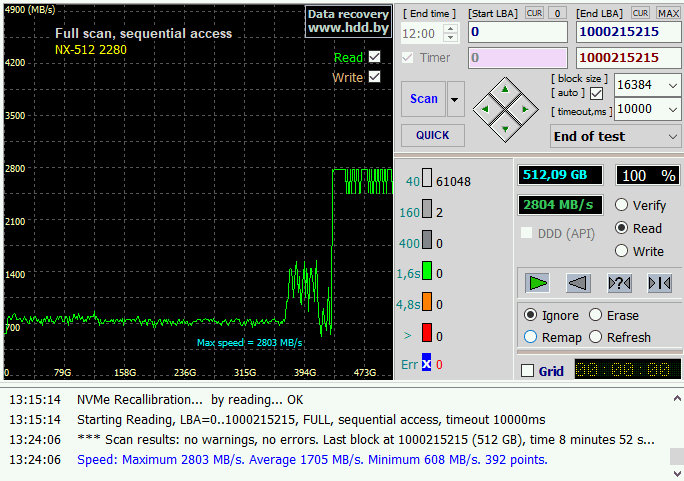Viewport: 684px width, 481px height.
Task: Click the Start LBA CUR button
Action: [x=534, y=13]
